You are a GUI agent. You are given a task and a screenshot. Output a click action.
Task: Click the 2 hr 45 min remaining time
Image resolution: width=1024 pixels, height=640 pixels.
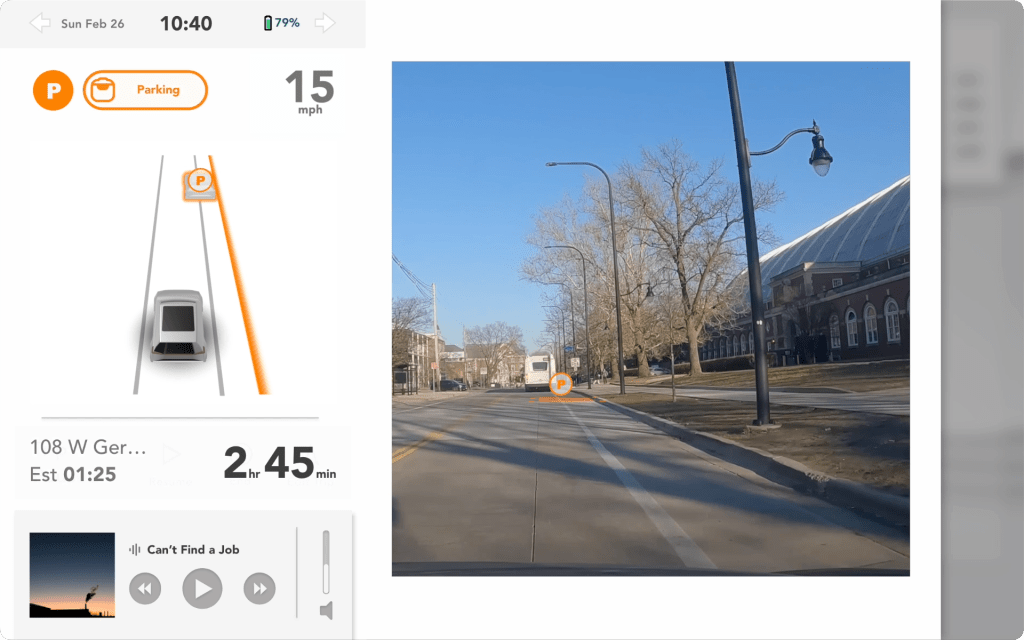tap(280, 463)
